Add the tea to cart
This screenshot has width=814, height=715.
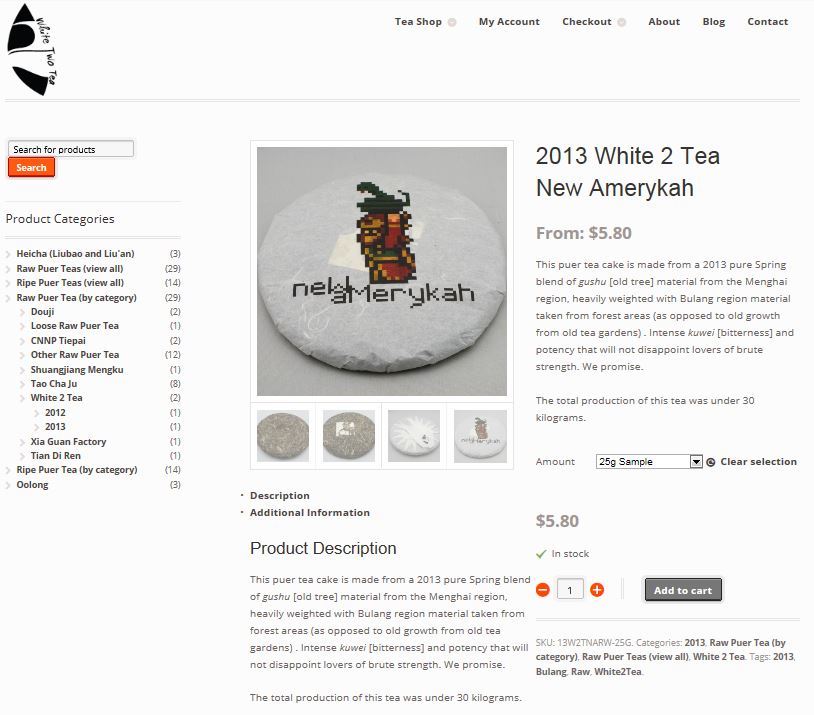click(683, 590)
